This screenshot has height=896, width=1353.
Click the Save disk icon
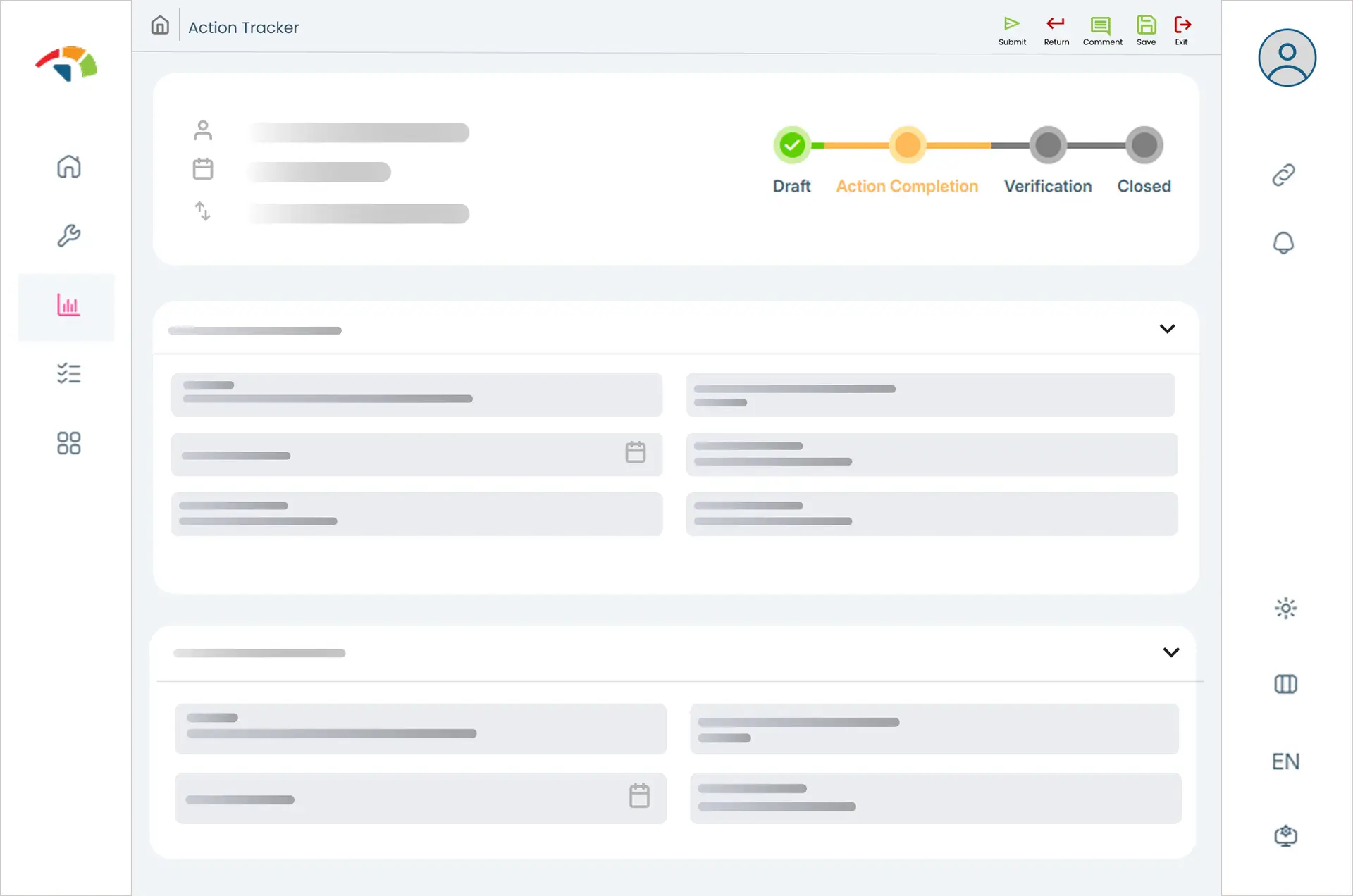1146,25
